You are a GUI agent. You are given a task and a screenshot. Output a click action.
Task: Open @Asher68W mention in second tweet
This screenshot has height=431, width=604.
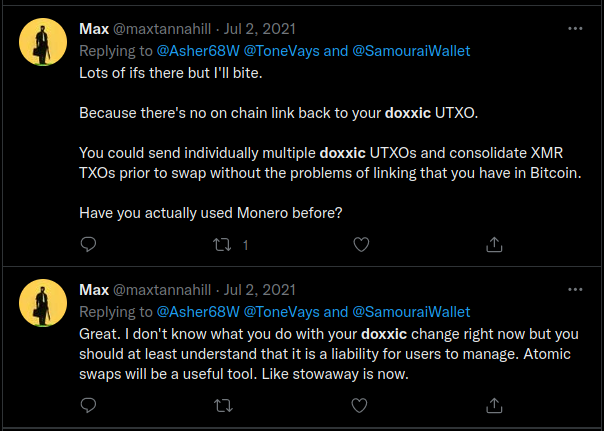198,312
